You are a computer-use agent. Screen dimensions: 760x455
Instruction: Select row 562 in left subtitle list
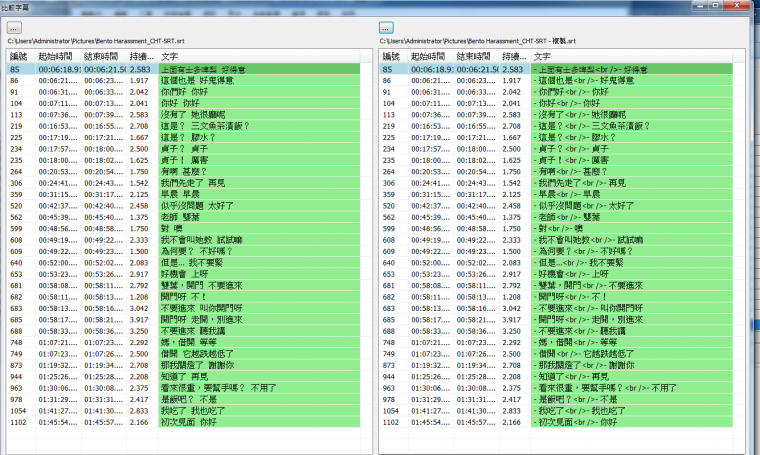[x=183, y=217]
